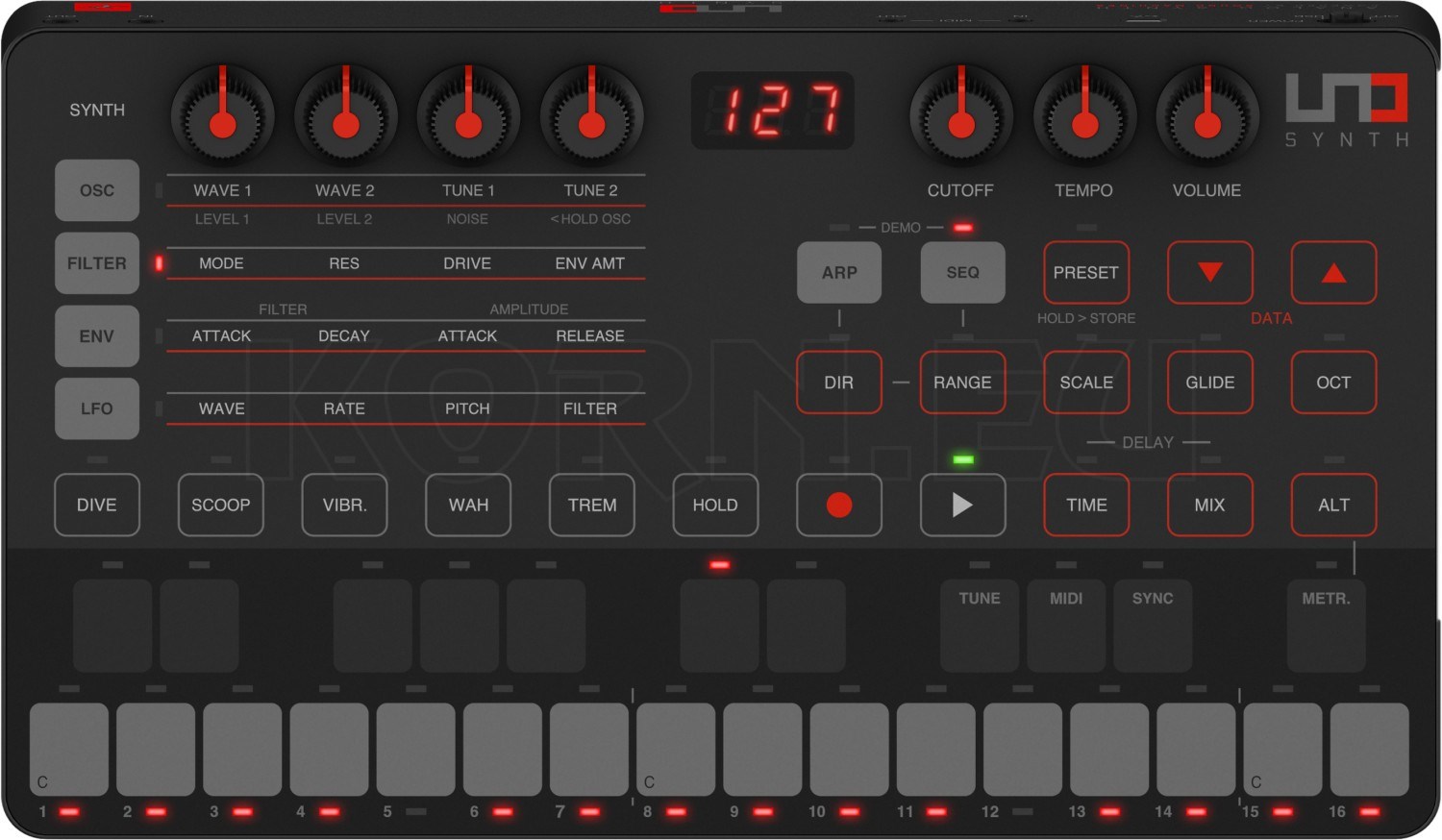Toggle the HOLD button
This screenshot has width=1442, height=840.
point(715,505)
